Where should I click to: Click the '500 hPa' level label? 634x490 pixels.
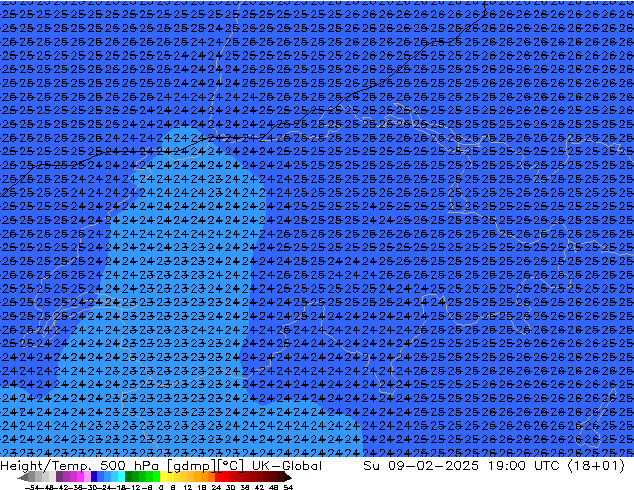point(129,466)
